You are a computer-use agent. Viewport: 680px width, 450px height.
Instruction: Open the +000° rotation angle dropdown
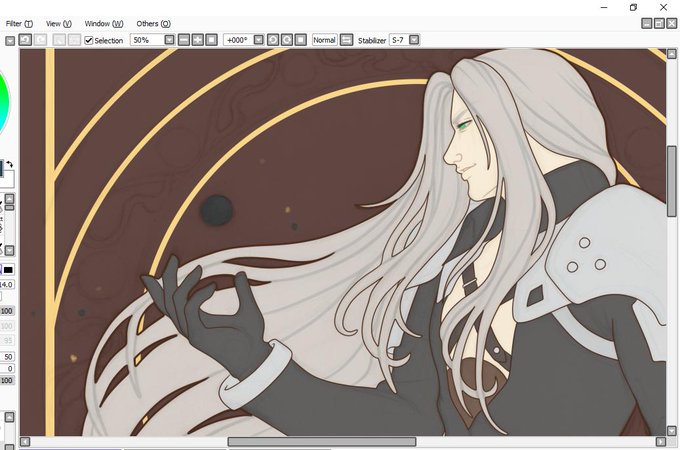tap(258, 40)
